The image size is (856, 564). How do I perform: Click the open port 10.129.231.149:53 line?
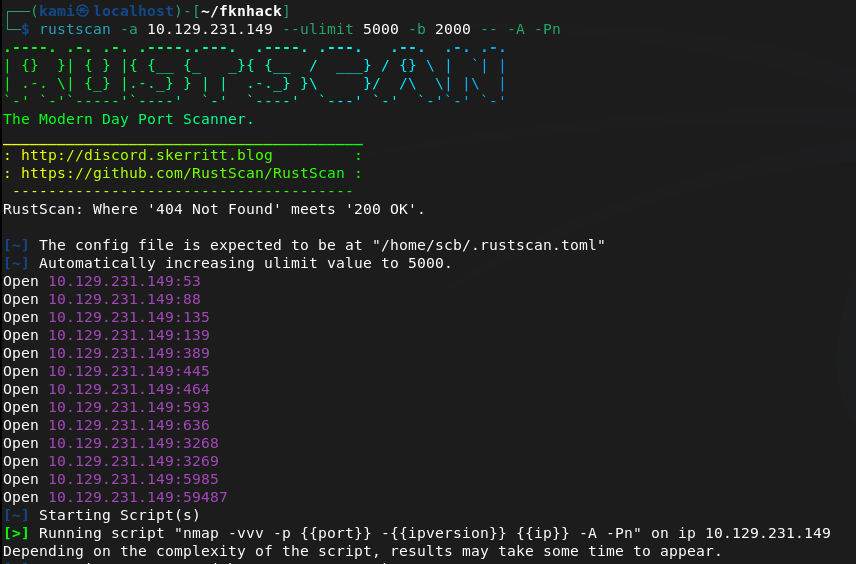[x=124, y=281]
